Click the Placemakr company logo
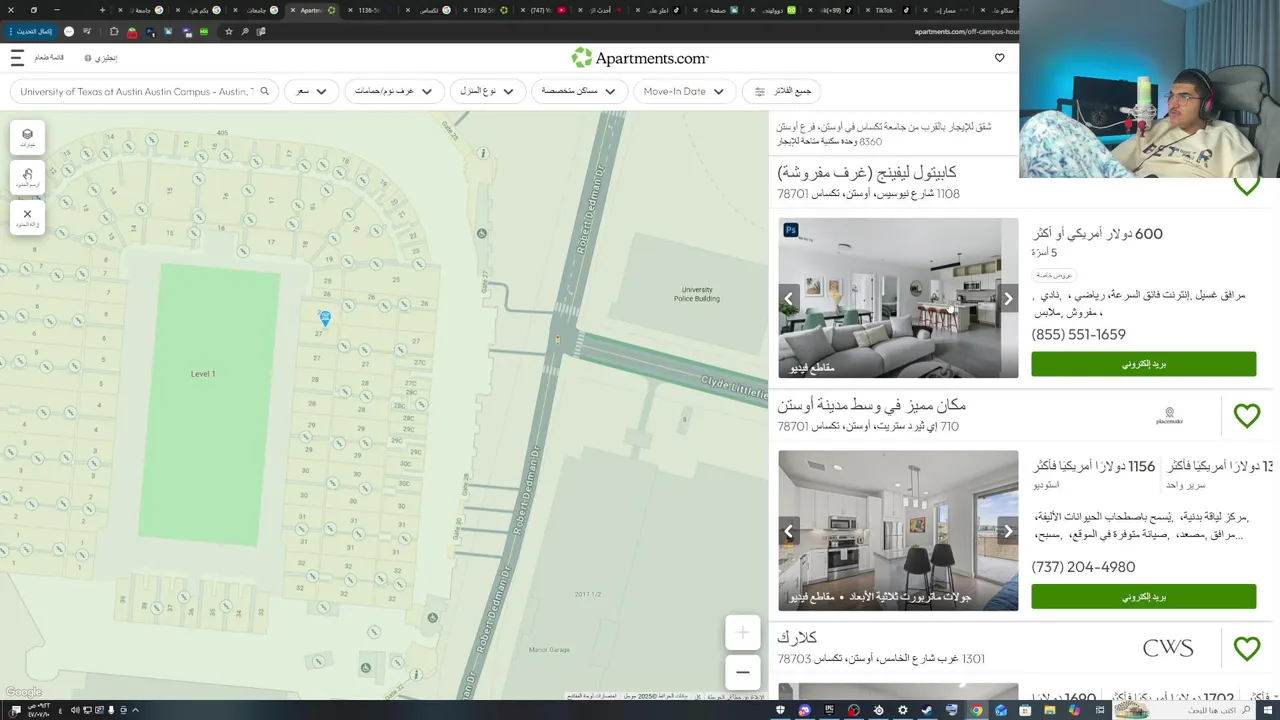The width and height of the screenshot is (1280, 720). click(1169, 415)
